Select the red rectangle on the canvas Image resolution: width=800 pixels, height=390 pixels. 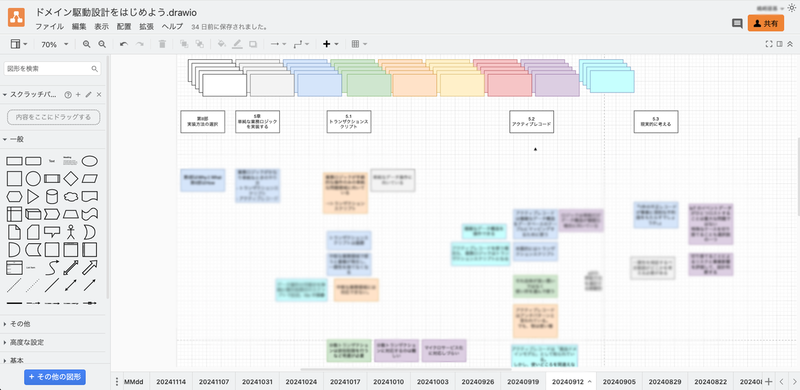509,85
